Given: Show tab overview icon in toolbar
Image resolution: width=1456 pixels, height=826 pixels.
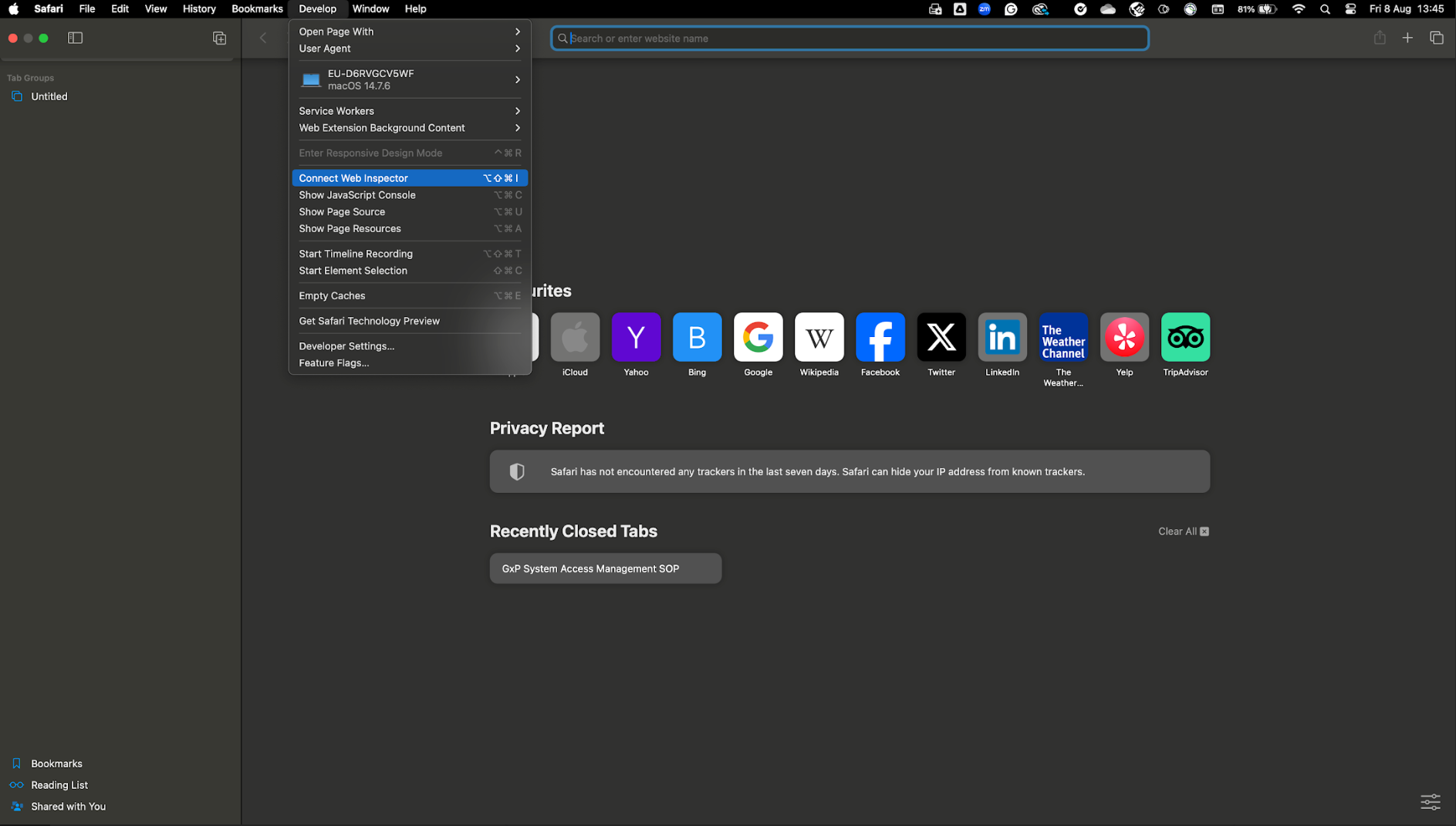Looking at the screenshot, I should (x=1436, y=38).
